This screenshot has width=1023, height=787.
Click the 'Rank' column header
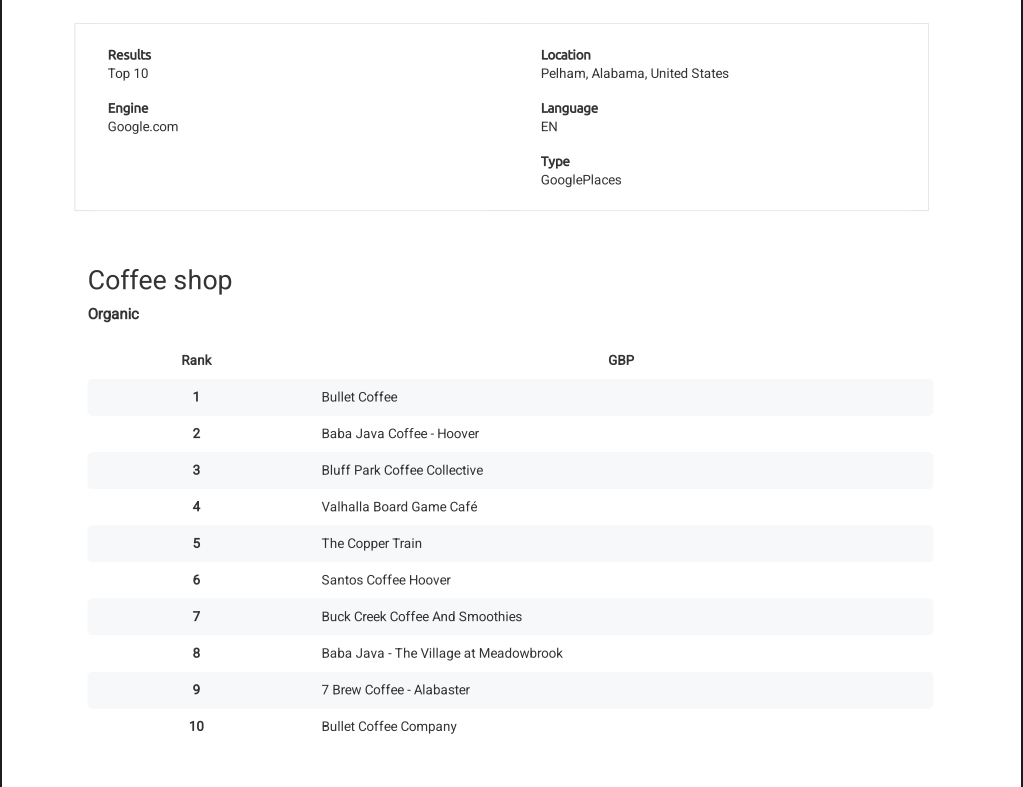196,360
